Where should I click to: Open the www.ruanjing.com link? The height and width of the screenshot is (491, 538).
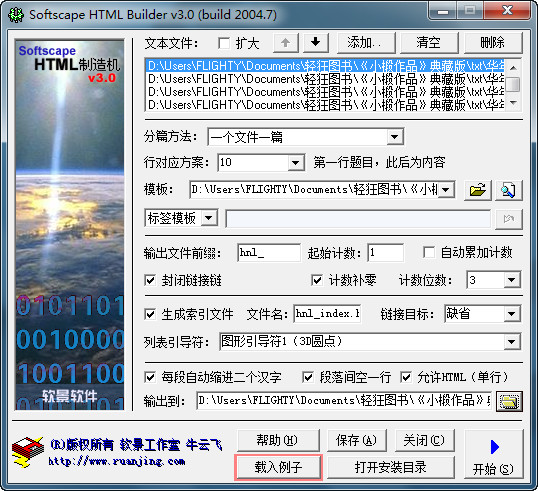pyautogui.click(x=117, y=461)
